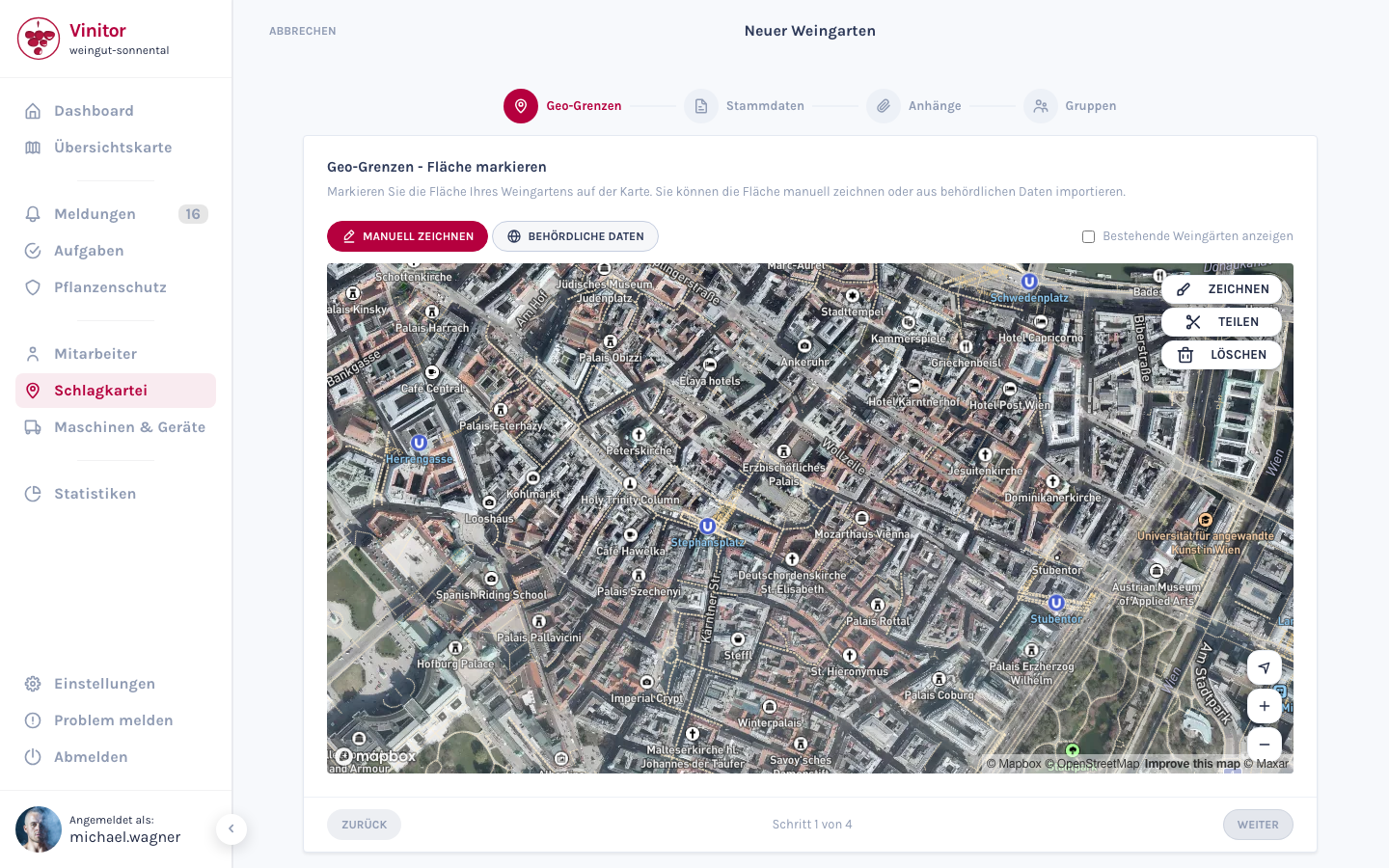Click the Geo-Grenzen pin step icon
This screenshot has height=868, width=1389.
[x=521, y=106]
